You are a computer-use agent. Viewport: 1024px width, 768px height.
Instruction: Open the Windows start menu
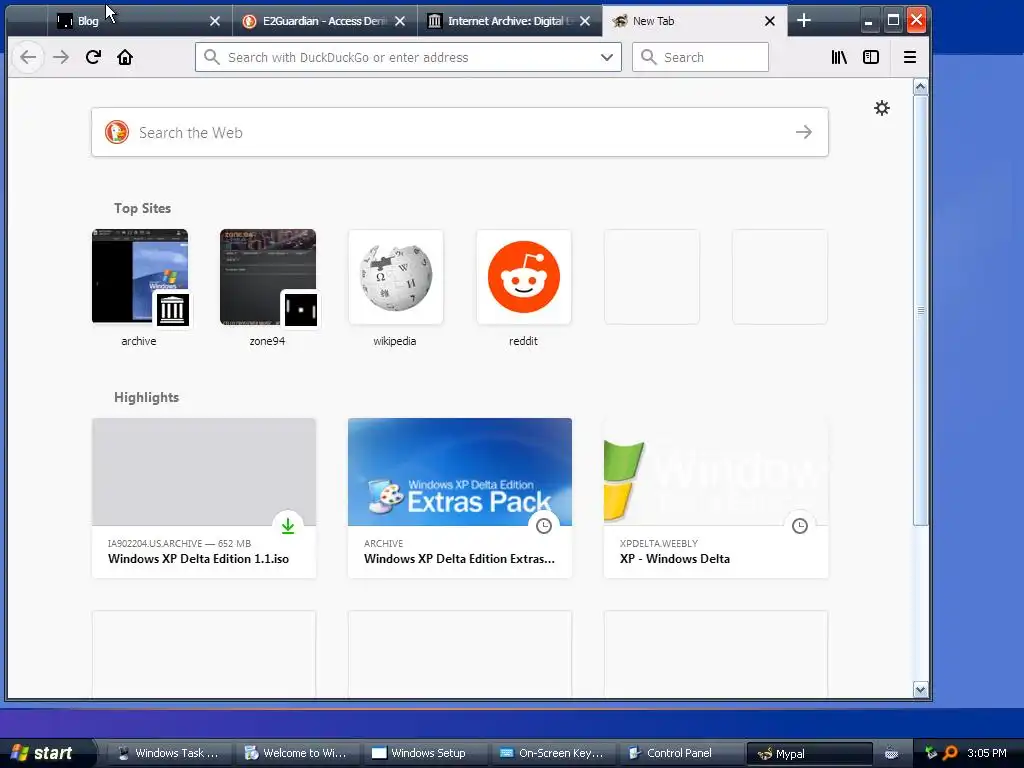coord(46,753)
